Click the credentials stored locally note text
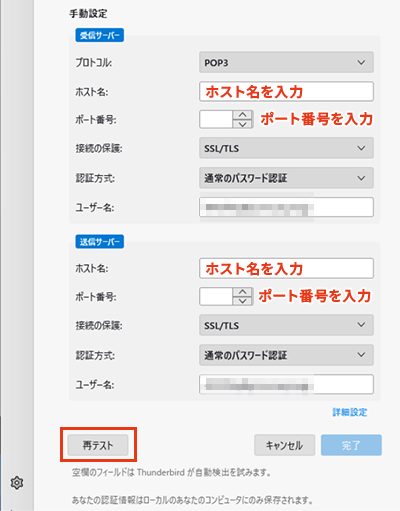This screenshot has width=400, height=511. point(192,500)
